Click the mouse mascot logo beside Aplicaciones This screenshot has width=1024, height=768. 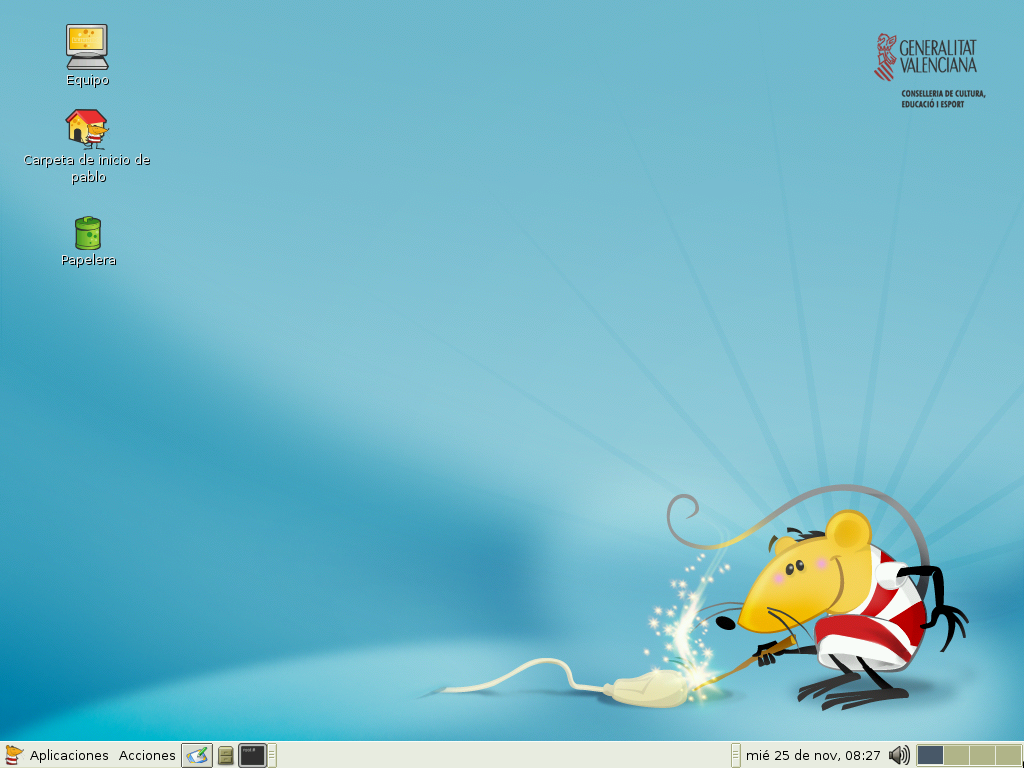click(x=14, y=755)
